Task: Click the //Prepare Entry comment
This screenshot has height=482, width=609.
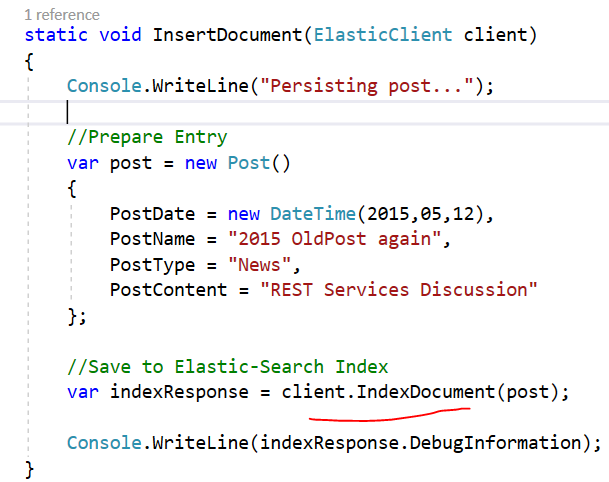Action: click(147, 137)
